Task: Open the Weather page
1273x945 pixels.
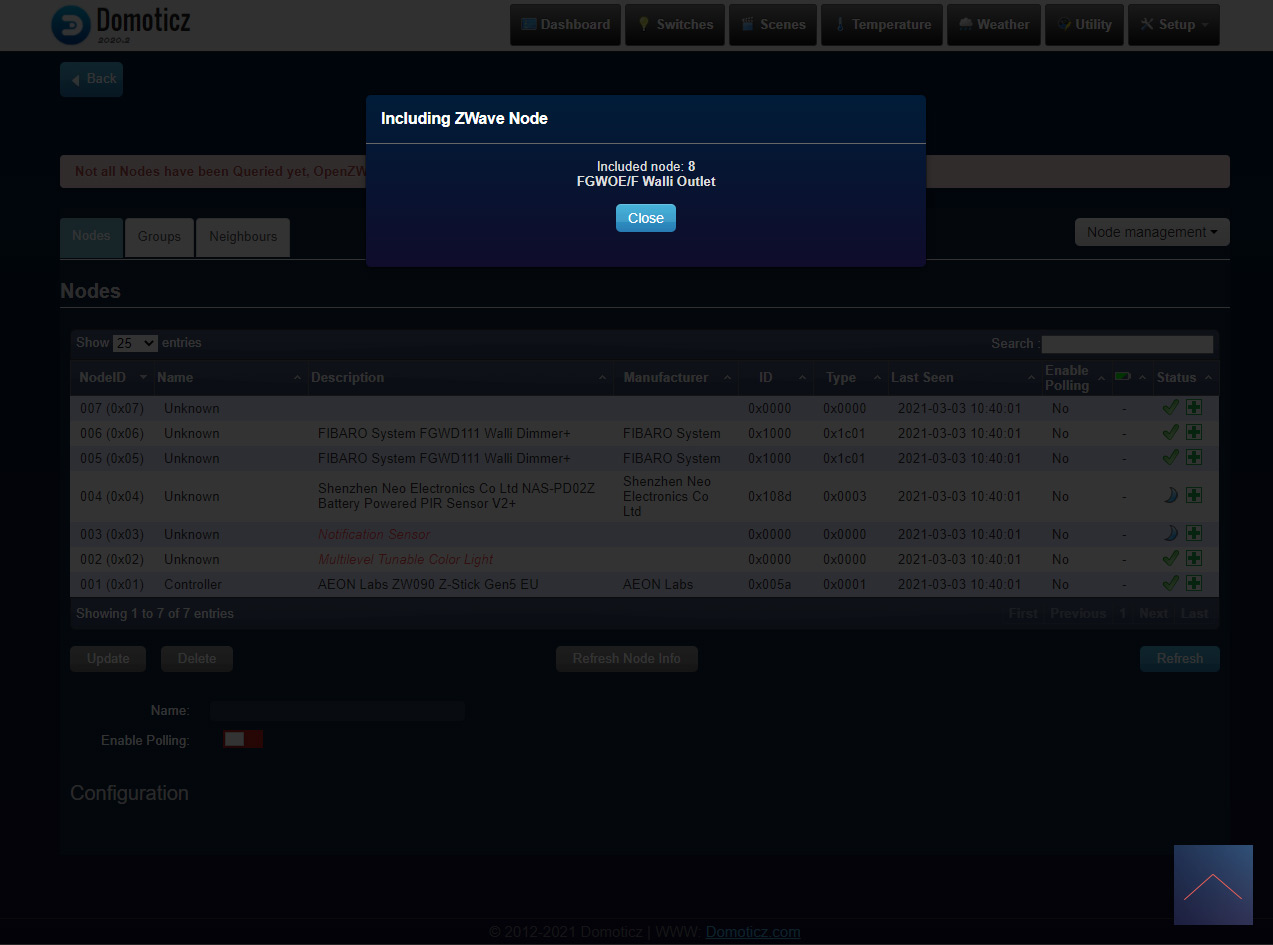Action: pos(994,25)
